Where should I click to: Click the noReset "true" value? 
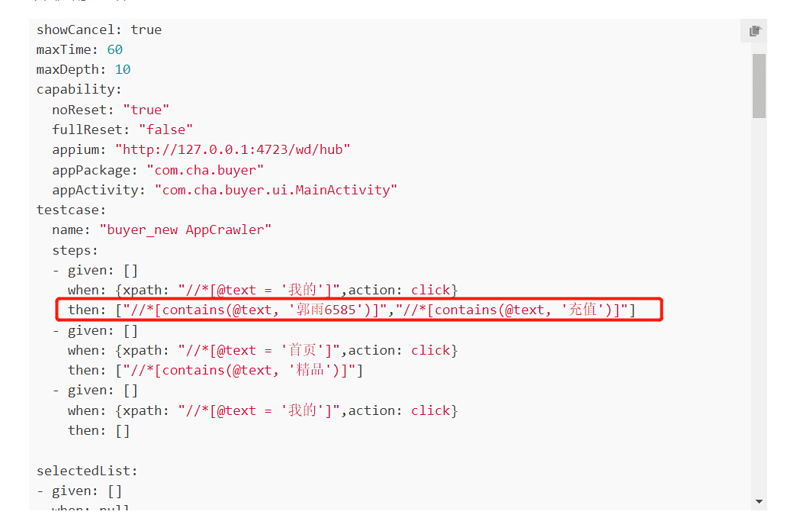coord(146,110)
